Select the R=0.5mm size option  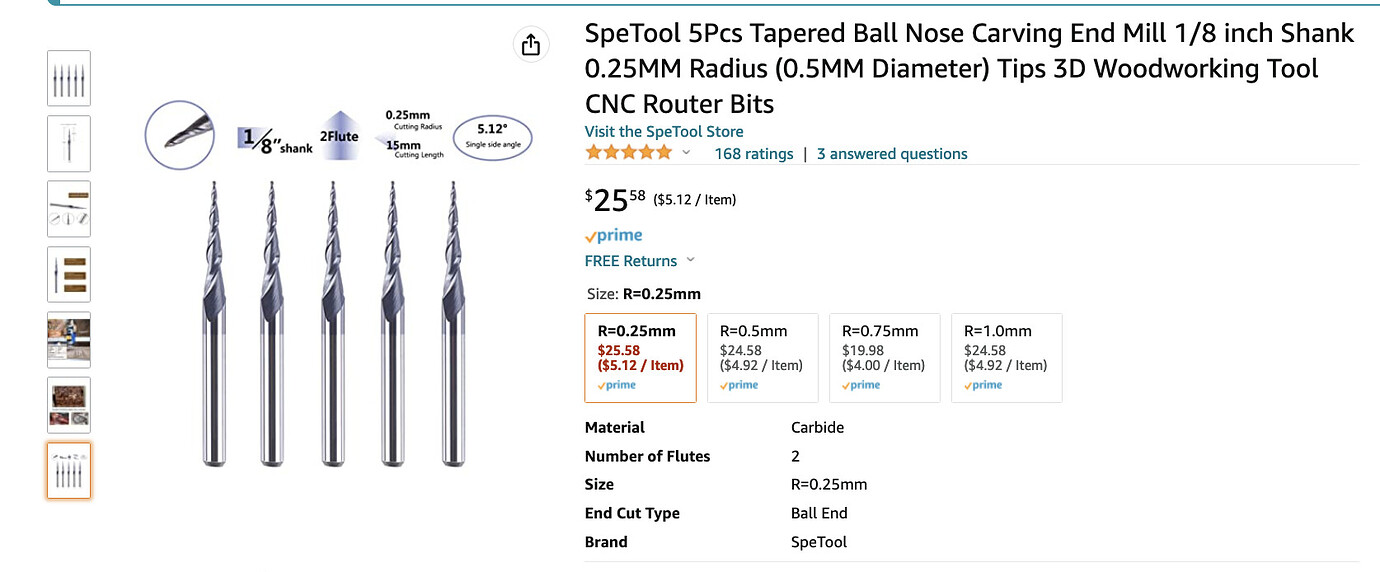(762, 357)
